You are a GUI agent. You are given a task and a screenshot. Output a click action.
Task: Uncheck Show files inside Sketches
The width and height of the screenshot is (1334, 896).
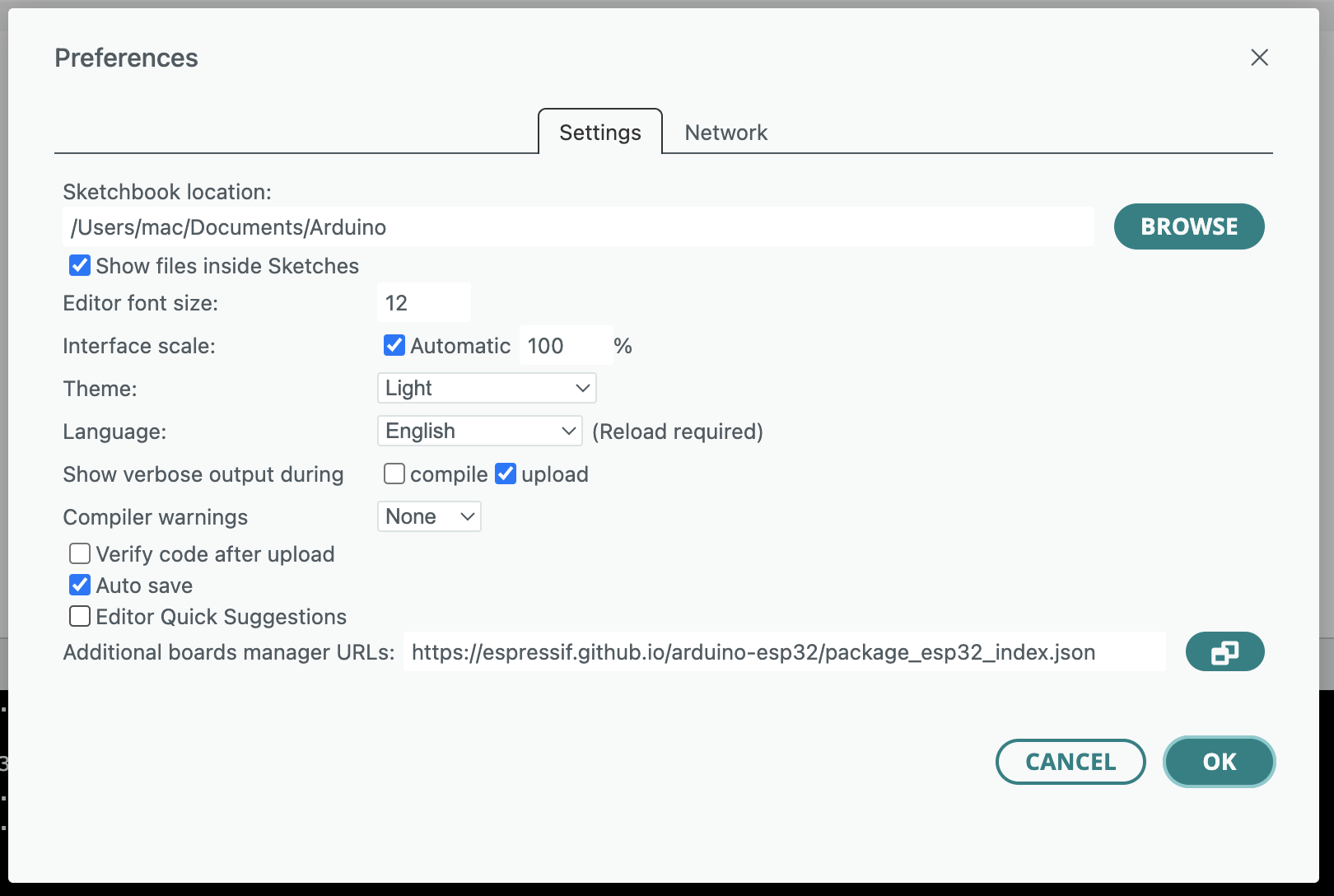(x=79, y=265)
